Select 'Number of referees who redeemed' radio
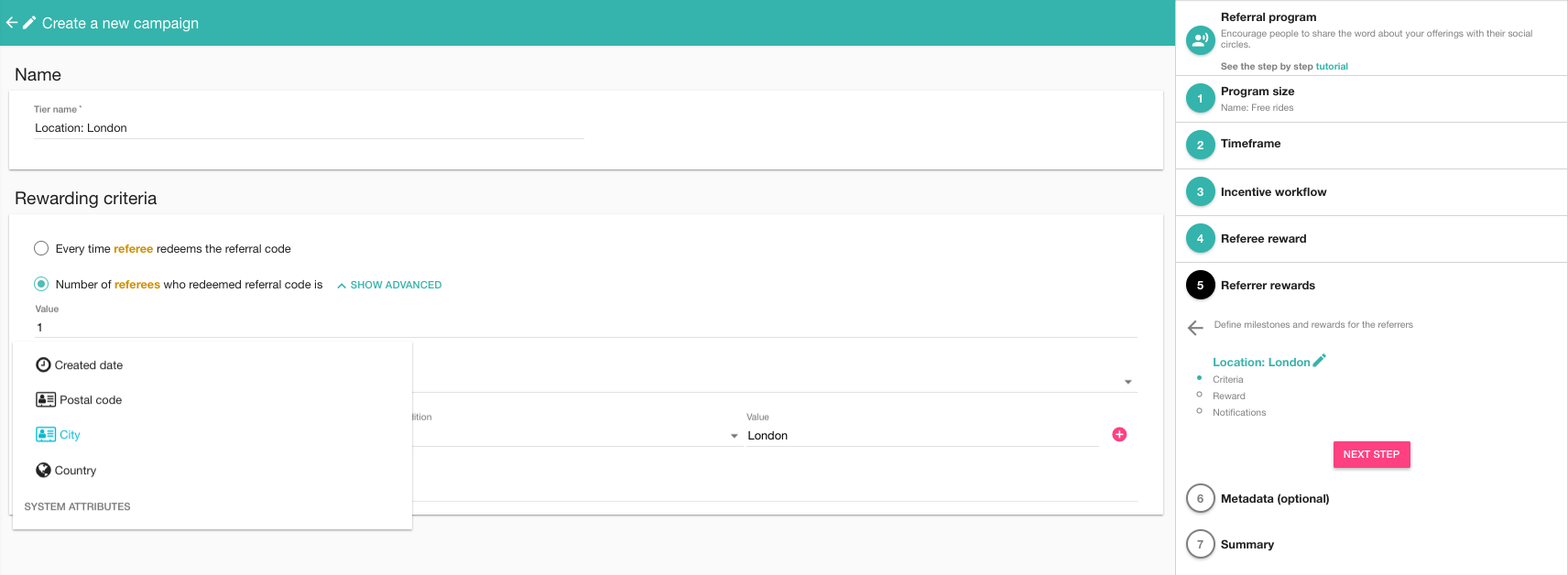Viewport: 1568px width, 575px height. (x=41, y=284)
